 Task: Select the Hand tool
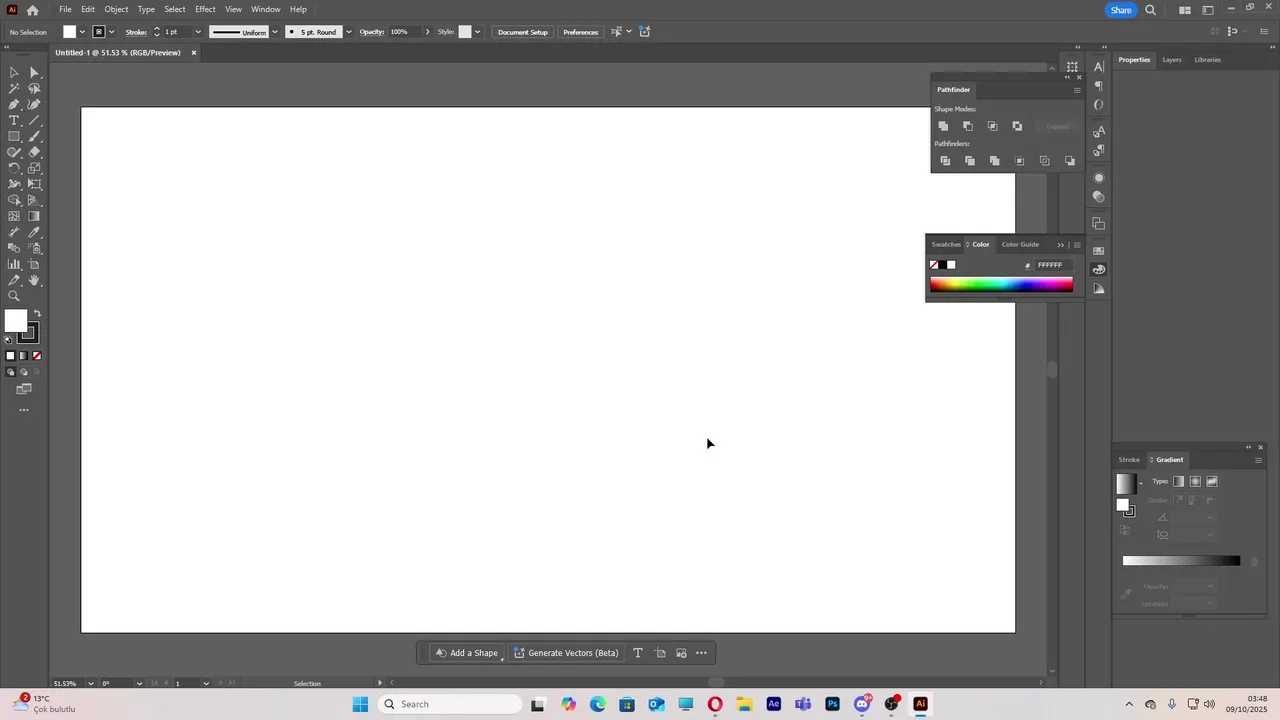[34, 280]
